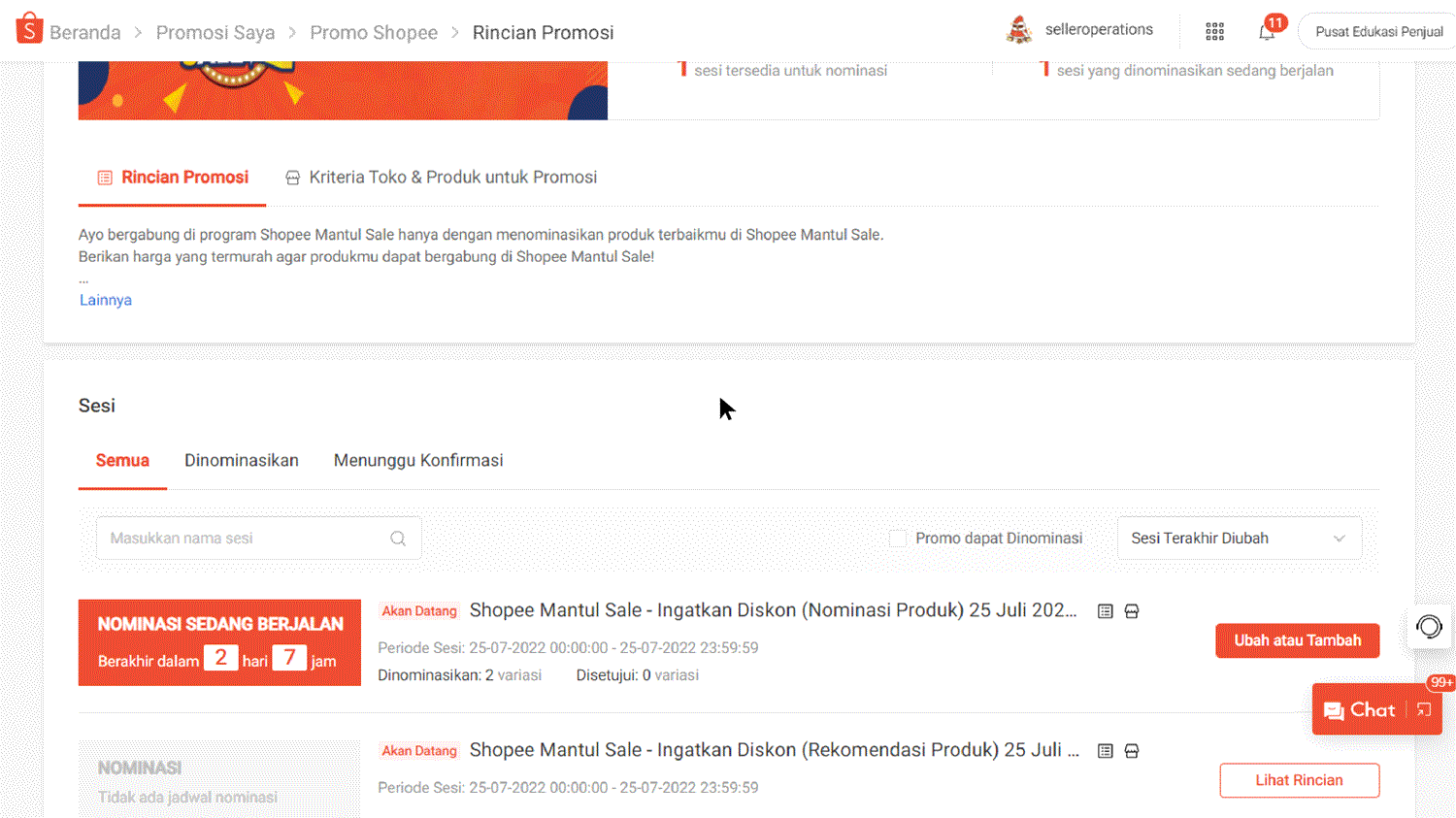The image size is (1456, 818).
Task: Open the apps grid menu icon
Action: (x=1214, y=32)
